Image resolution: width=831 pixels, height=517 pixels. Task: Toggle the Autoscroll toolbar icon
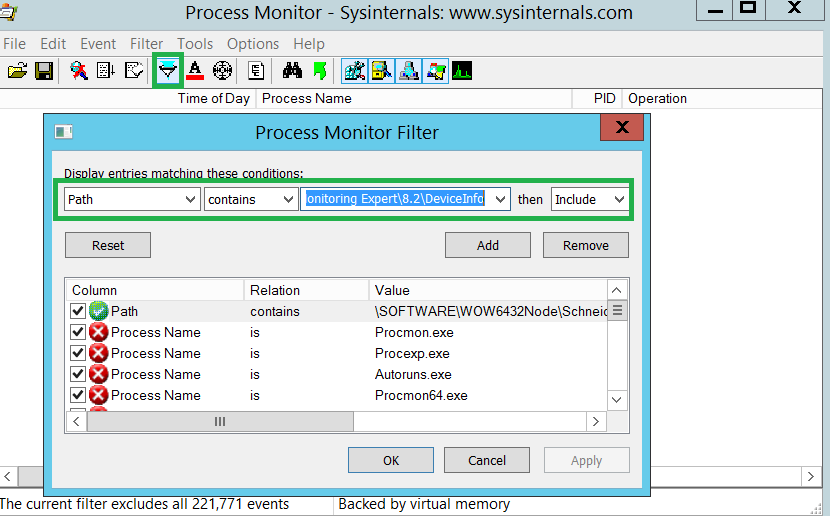106,70
